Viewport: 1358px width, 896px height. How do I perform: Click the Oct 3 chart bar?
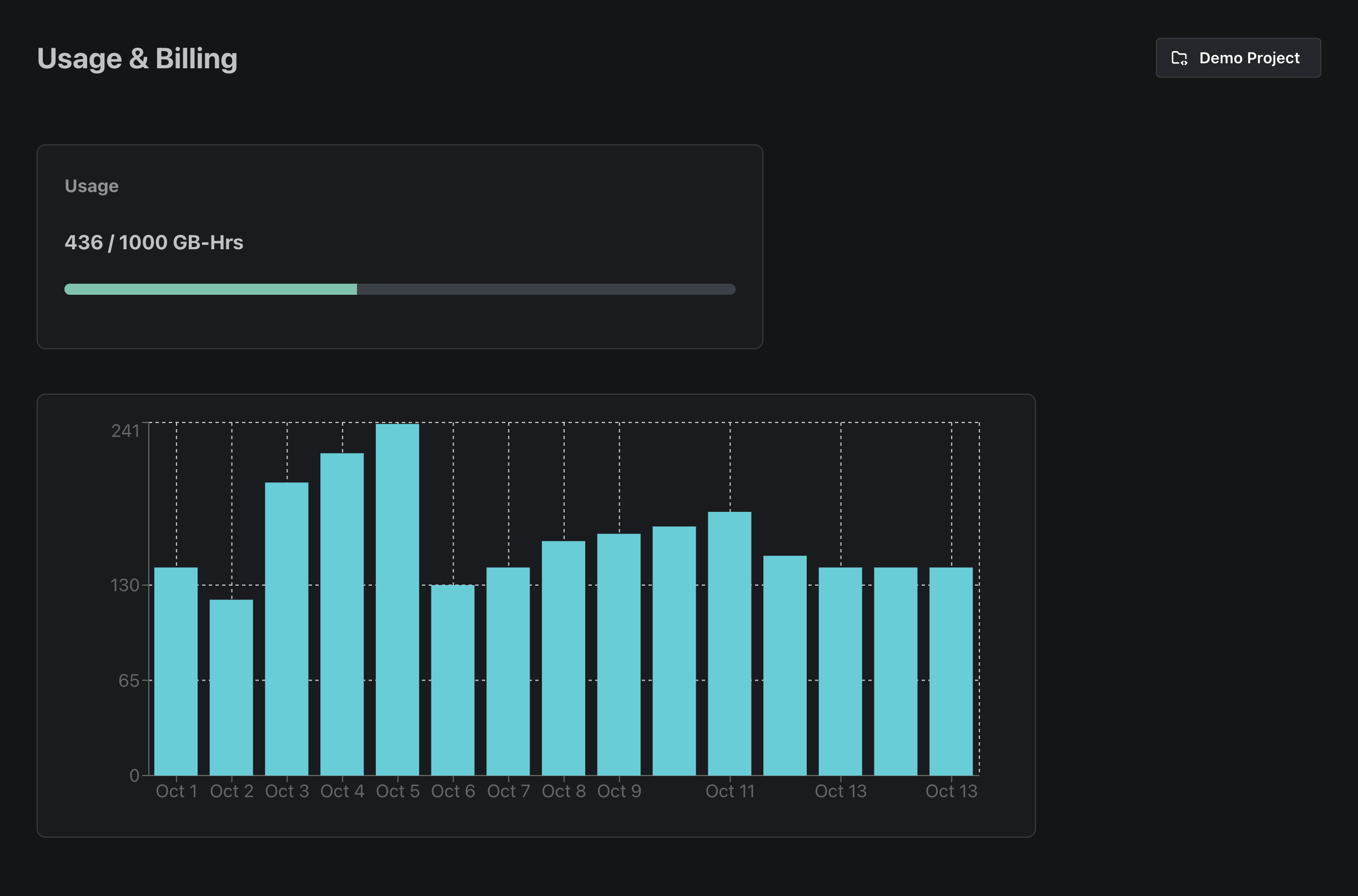[287, 628]
